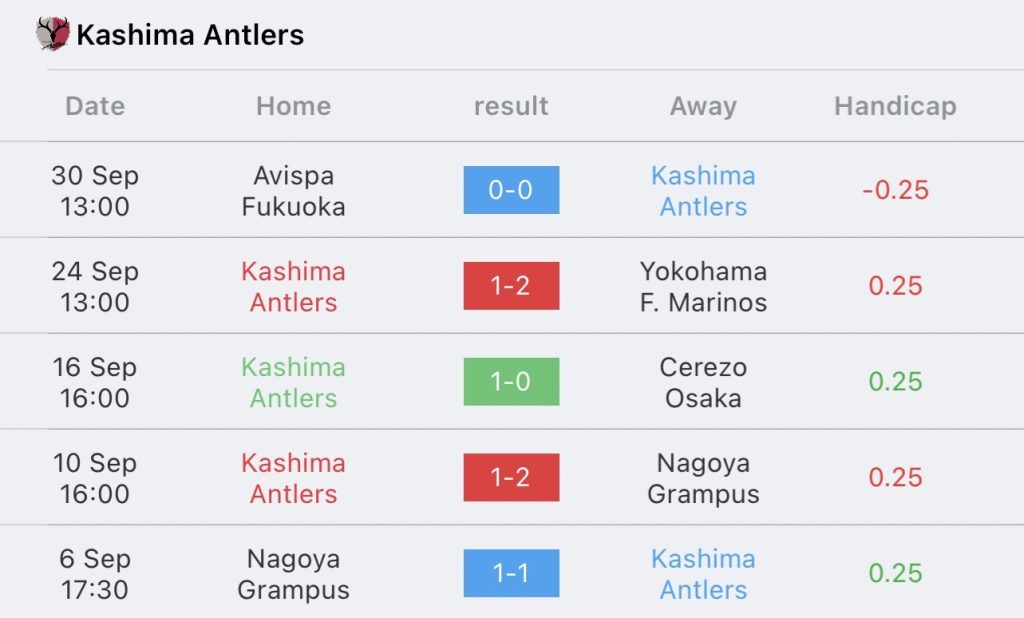Open the 1-2 result against Nagoya Grampus
The image size is (1024, 618).
(511, 478)
